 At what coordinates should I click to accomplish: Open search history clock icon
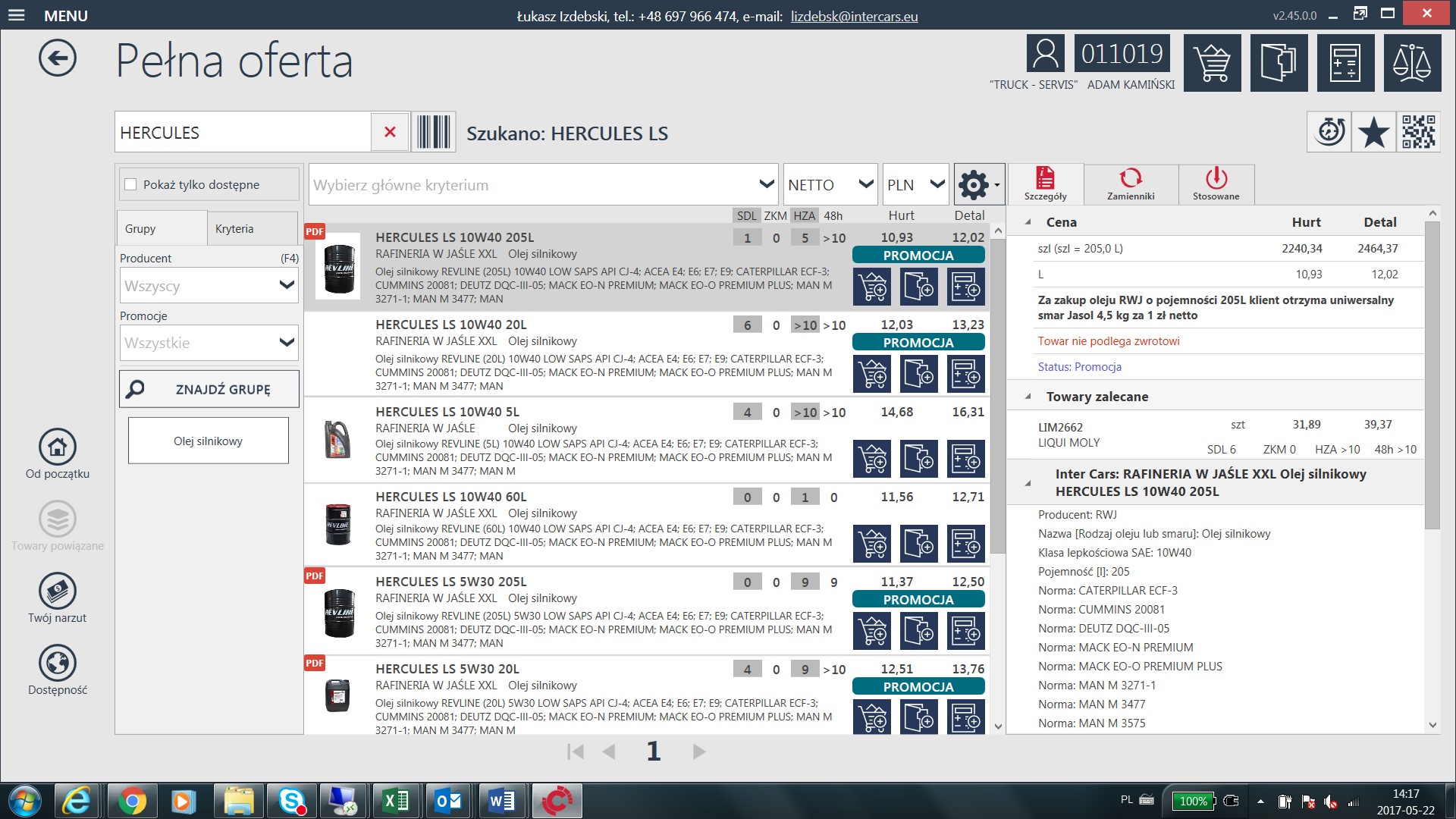tap(1329, 132)
